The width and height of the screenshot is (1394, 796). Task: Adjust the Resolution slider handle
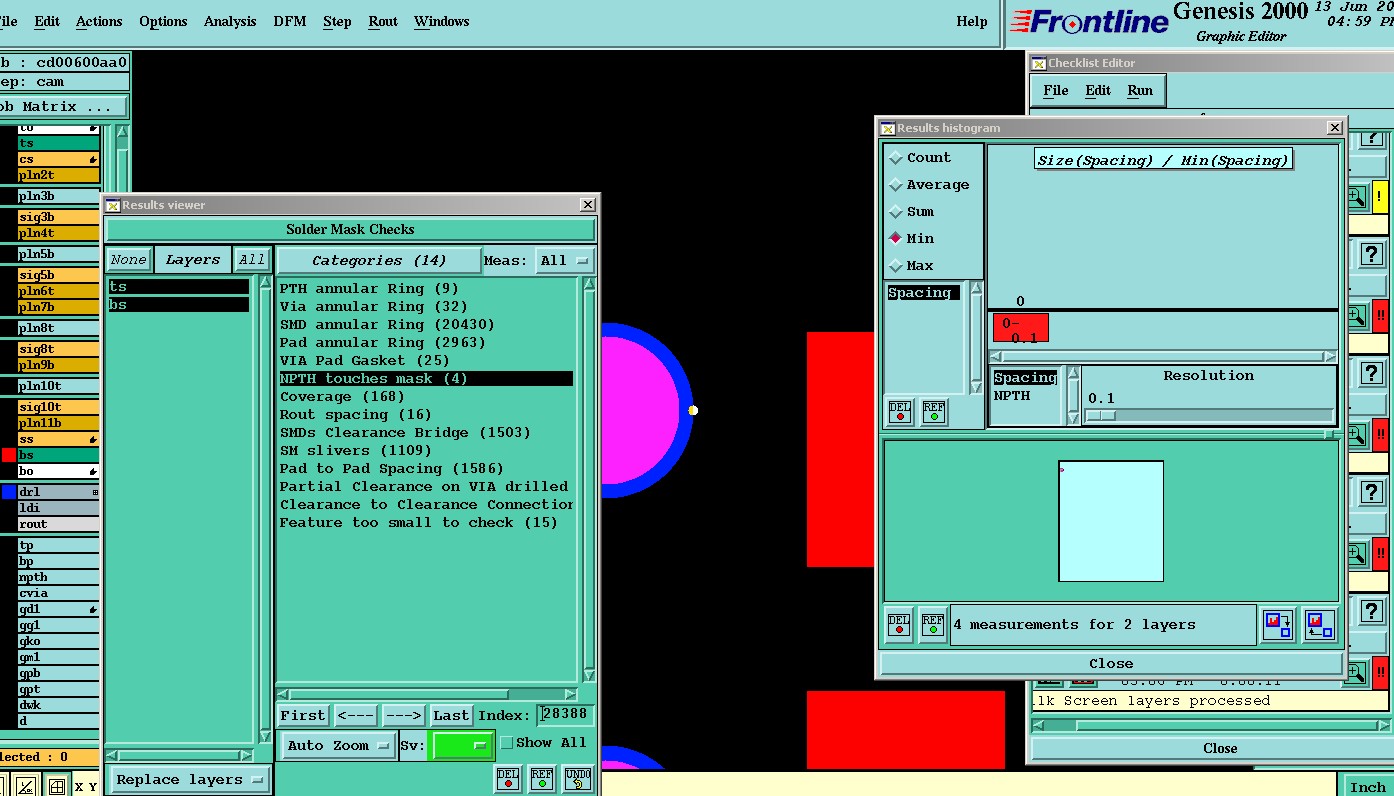[x=1101, y=415]
